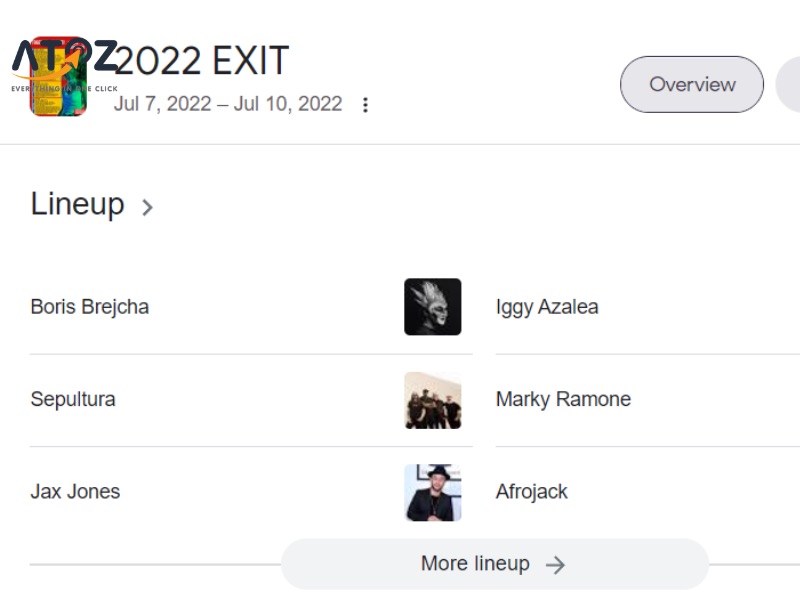The image size is (800, 600).
Task: Select Marky Ramone from the lineup
Action: [x=563, y=399]
